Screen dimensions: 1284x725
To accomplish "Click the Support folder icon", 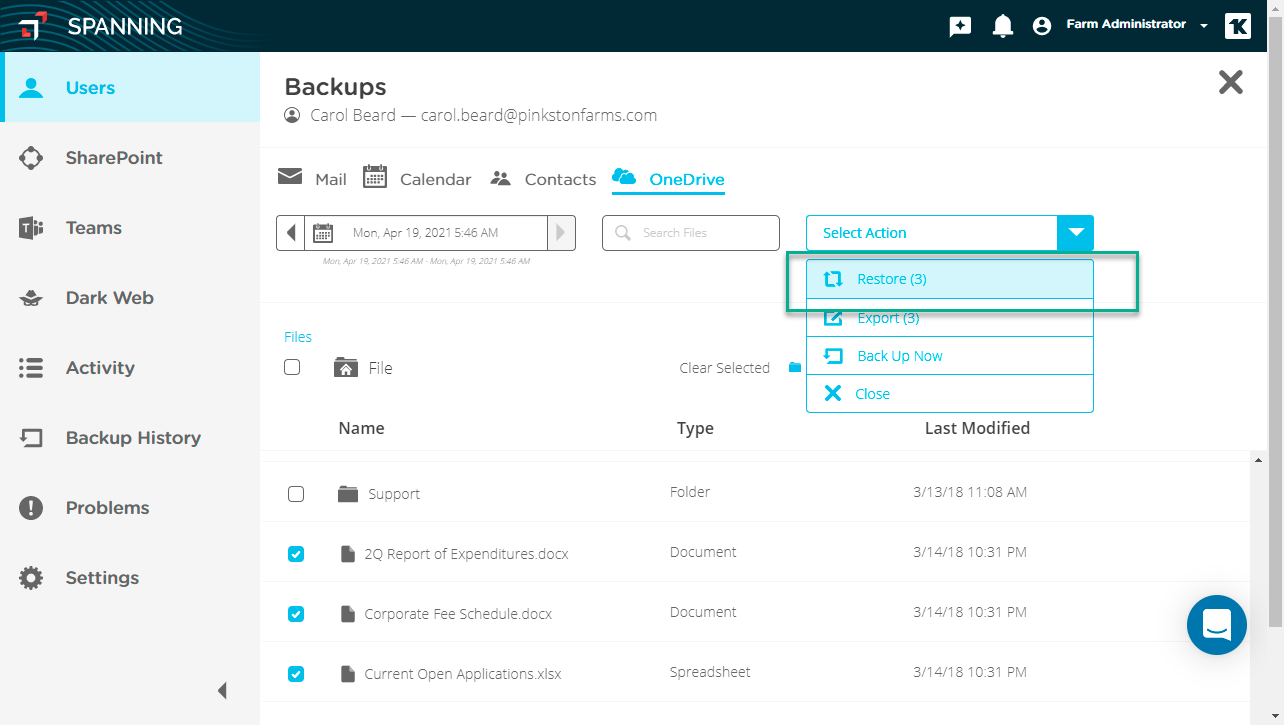I will (348, 493).
